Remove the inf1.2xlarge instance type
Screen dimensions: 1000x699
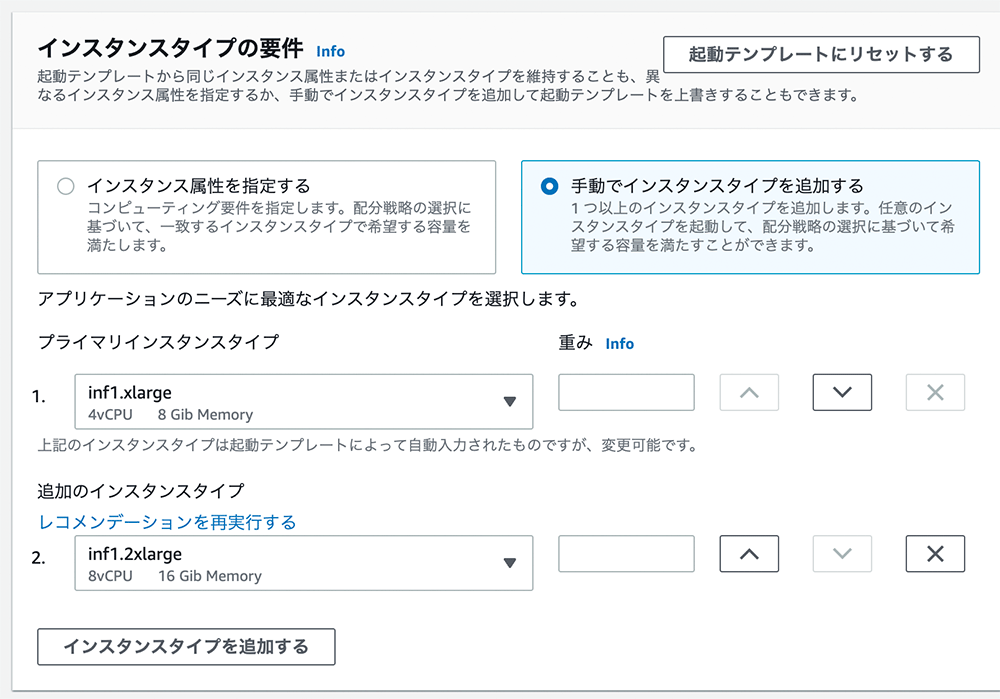pyautogui.click(x=935, y=554)
